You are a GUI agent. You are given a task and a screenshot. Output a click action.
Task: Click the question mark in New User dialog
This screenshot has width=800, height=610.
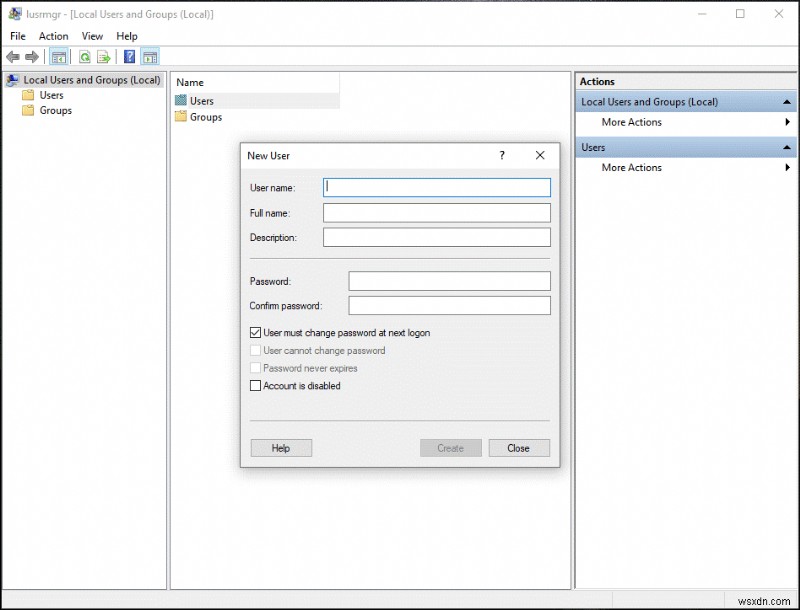click(502, 156)
